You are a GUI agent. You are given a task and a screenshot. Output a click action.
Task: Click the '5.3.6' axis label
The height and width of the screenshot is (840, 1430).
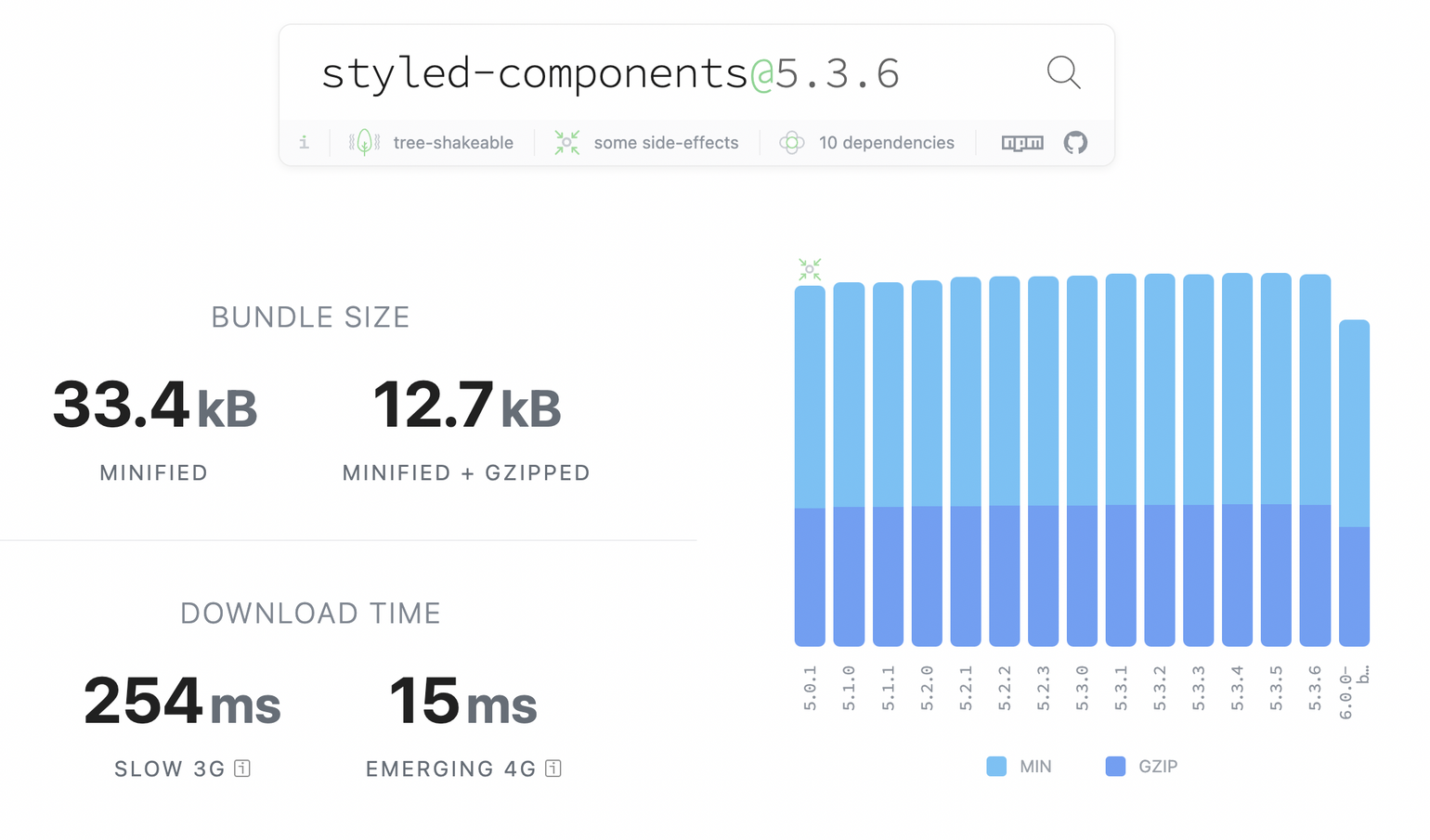tap(1315, 688)
